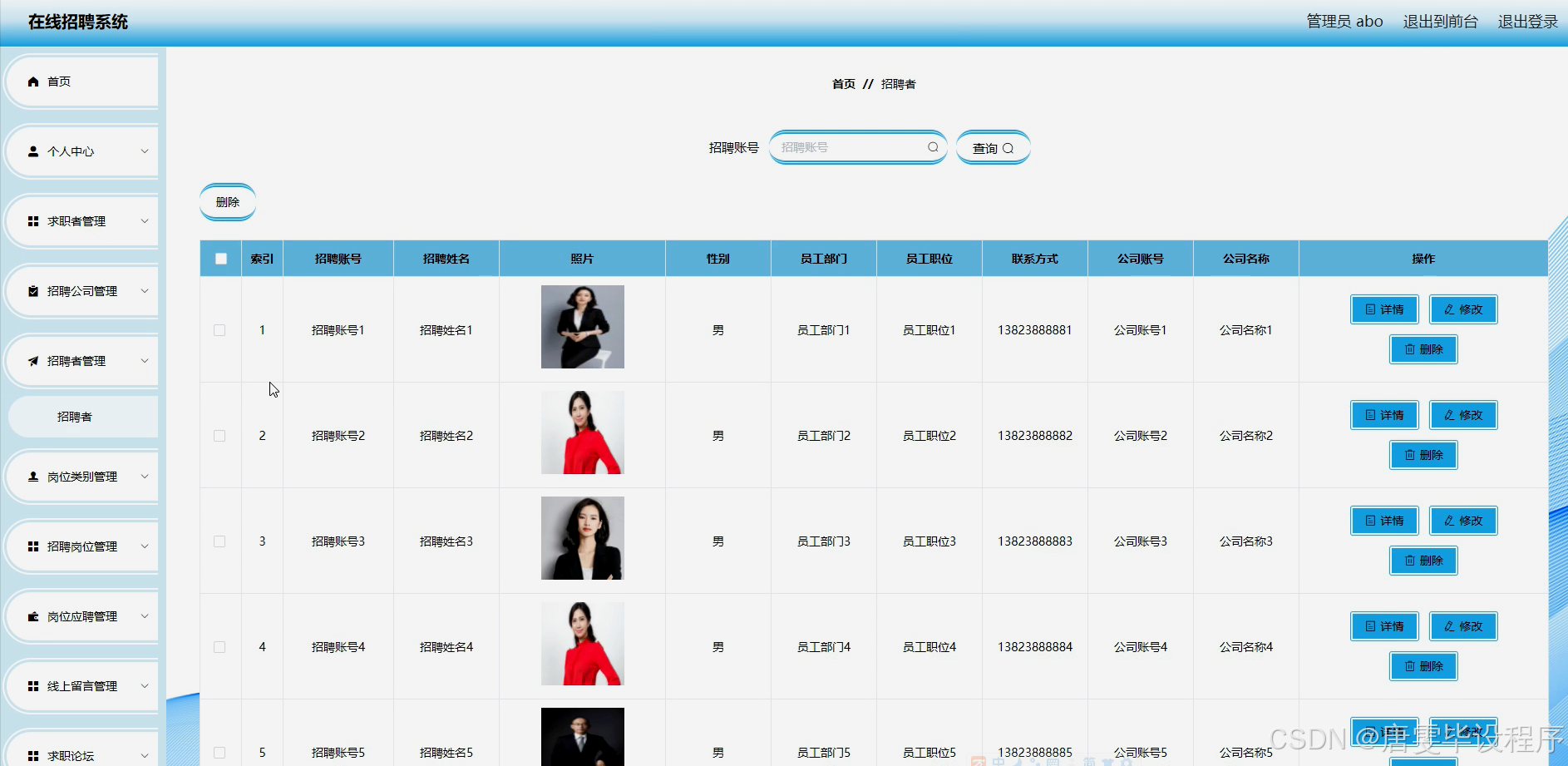Click the home icon beside 首页
This screenshot has height=766, width=1568.
[x=33, y=82]
